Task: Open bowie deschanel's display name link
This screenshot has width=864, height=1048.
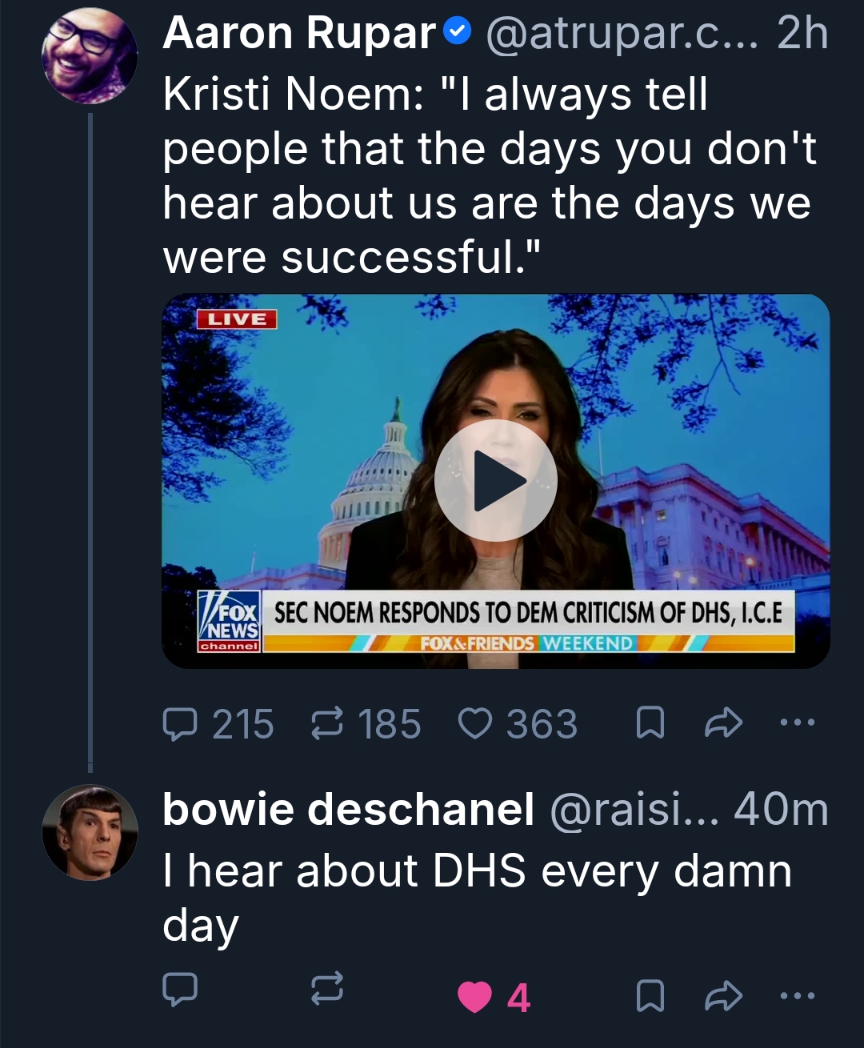Action: pos(347,811)
